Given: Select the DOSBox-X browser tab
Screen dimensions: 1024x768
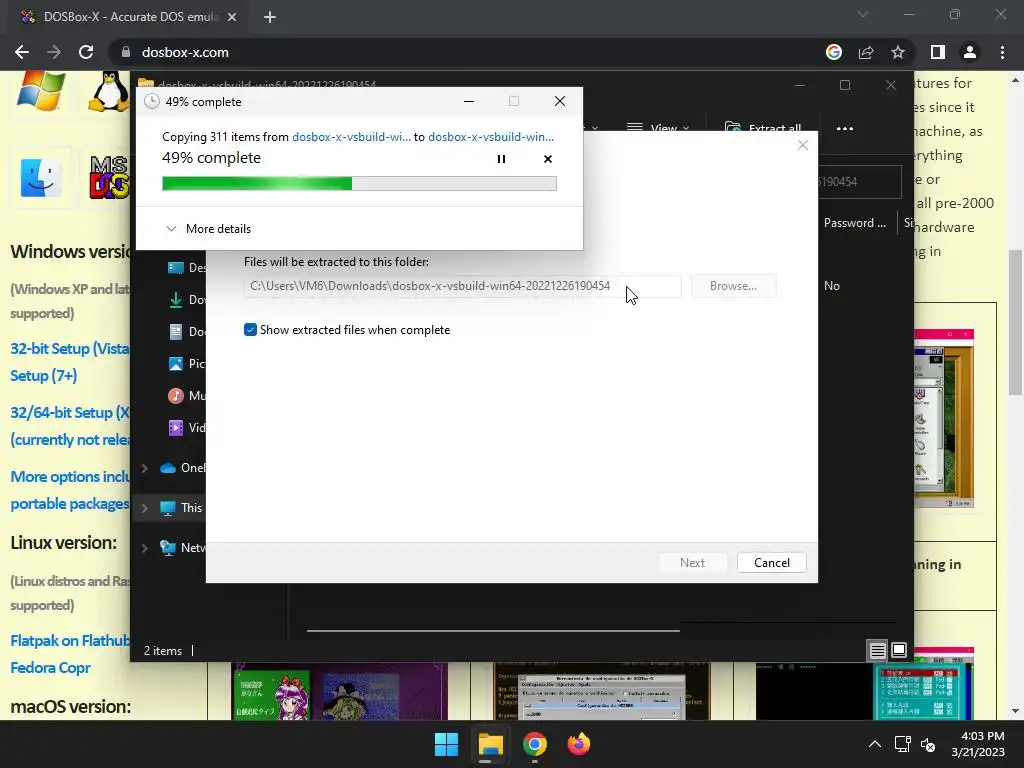Looking at the screenshot, I should pos(127,17).
